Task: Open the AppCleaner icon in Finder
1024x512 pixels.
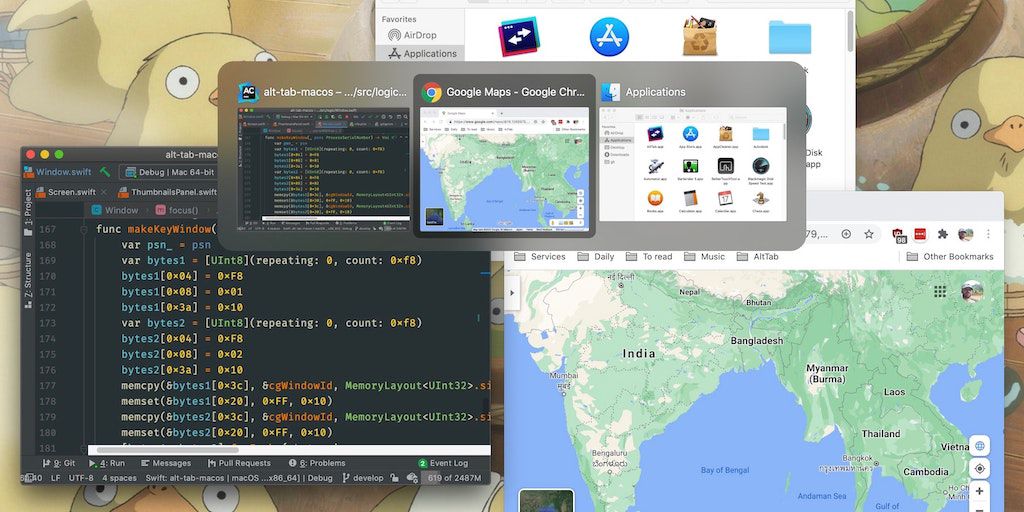Action: (x=699, y=37)
